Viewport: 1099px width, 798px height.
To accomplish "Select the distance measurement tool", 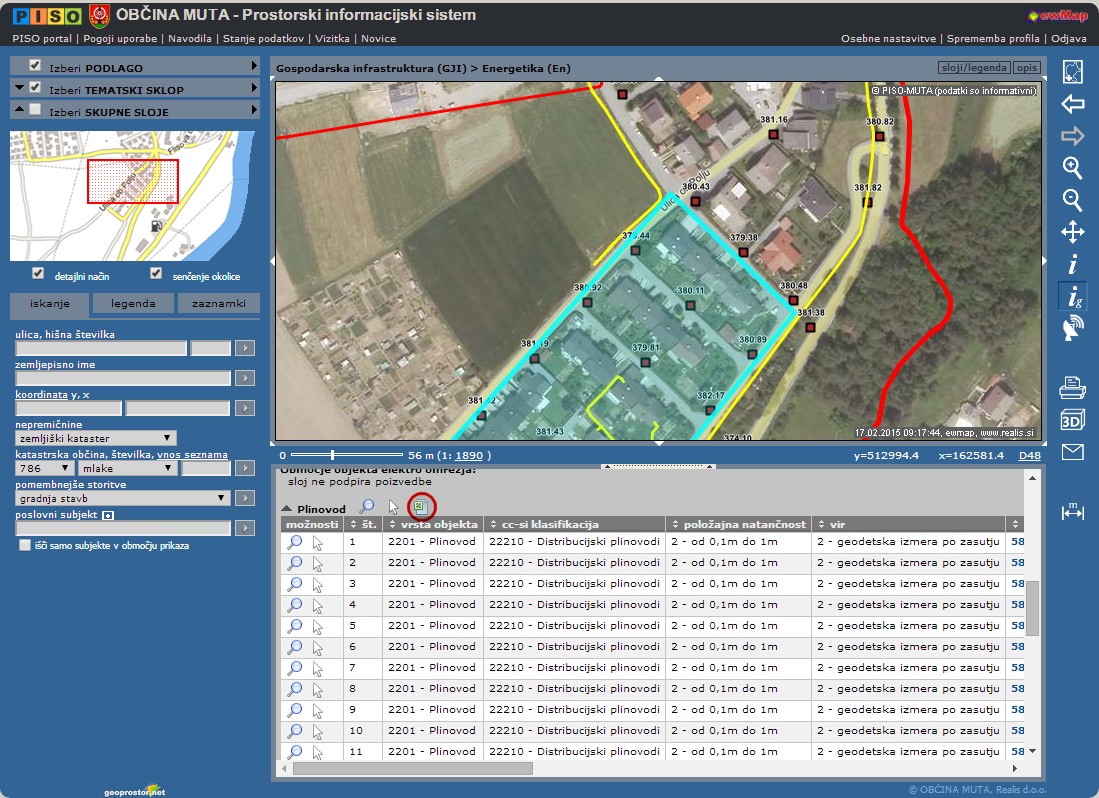I will (x=1072, y=512).
